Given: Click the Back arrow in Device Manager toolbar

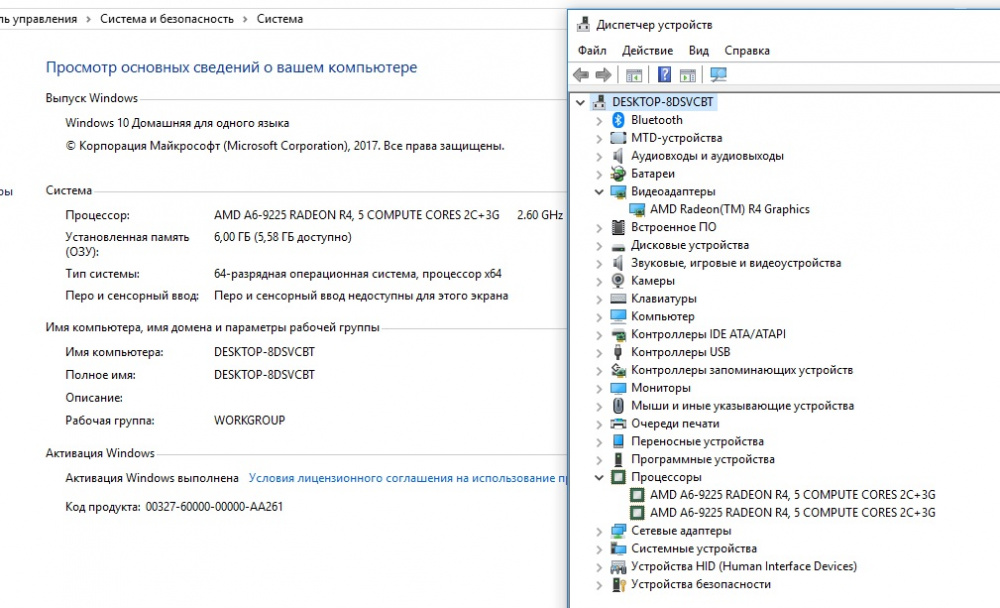Looking at the screenshot, I should pos(581,75).
